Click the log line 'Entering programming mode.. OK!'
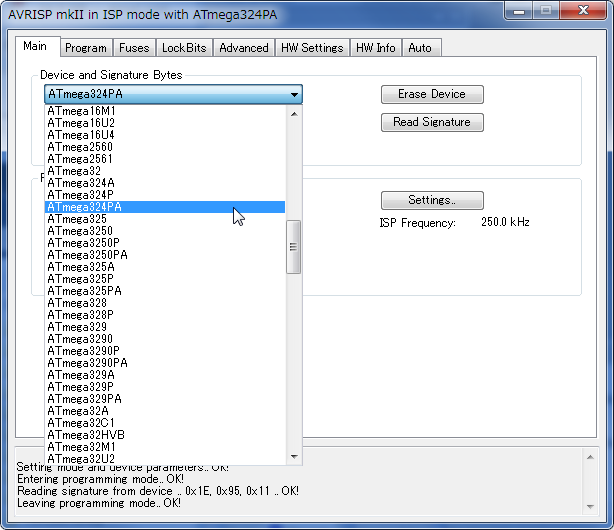The image size is (614, 530). pyautogui.click(x=100, y=479)
